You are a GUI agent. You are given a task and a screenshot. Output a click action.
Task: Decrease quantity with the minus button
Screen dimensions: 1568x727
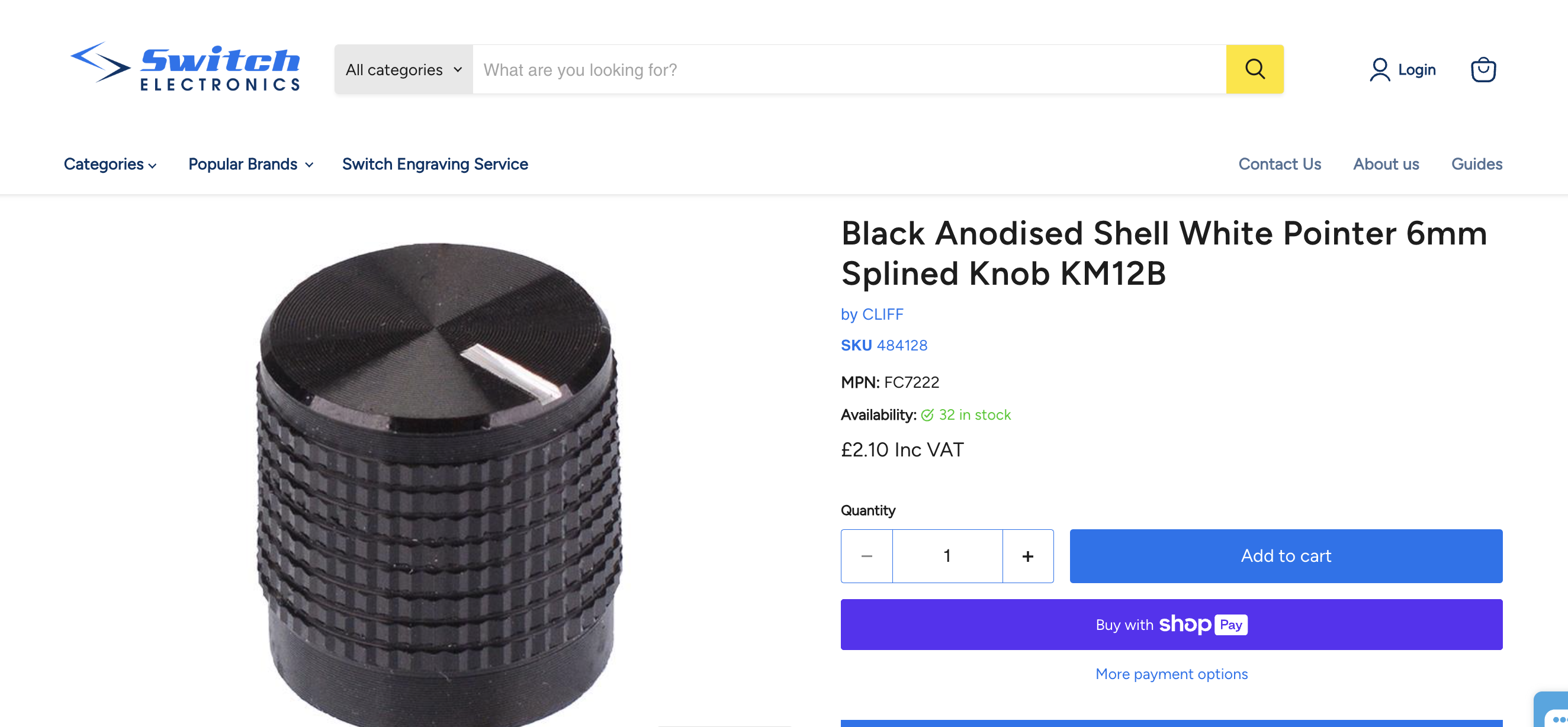[867, 556]
